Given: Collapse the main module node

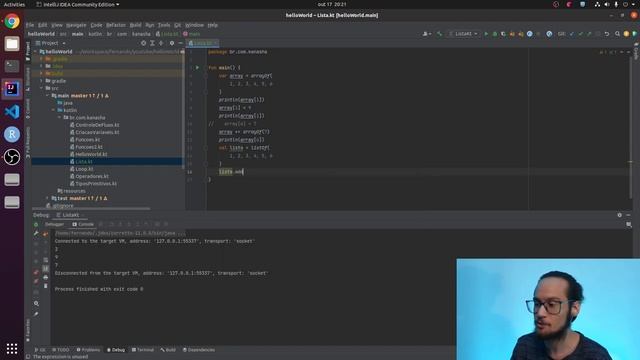Looking at the screenshot, I should tap(47, 96).
